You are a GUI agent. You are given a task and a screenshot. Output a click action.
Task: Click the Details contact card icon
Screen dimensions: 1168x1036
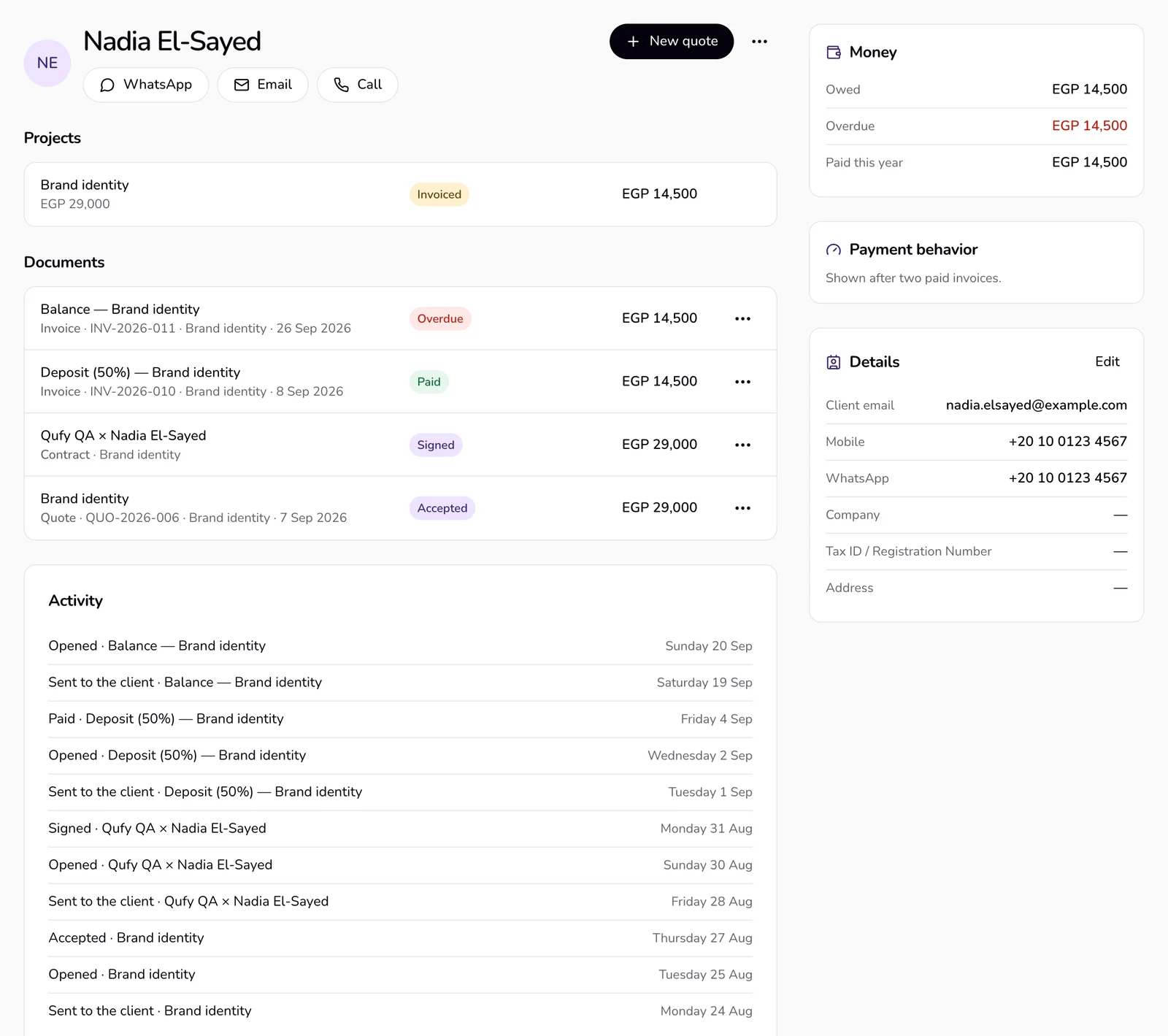834,362
